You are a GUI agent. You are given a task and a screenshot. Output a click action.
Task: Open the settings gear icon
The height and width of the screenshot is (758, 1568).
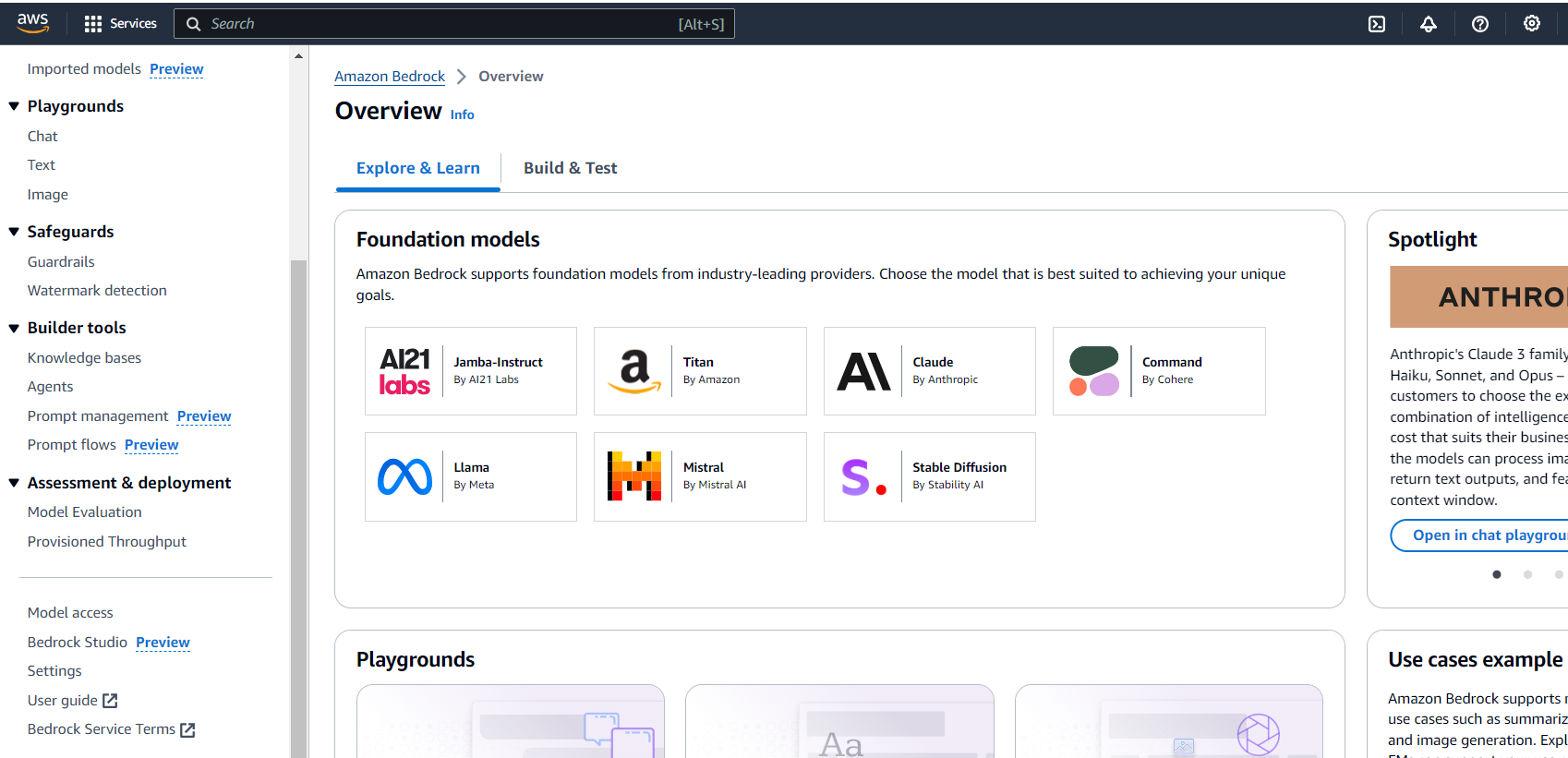click(x=1532, y=24)
